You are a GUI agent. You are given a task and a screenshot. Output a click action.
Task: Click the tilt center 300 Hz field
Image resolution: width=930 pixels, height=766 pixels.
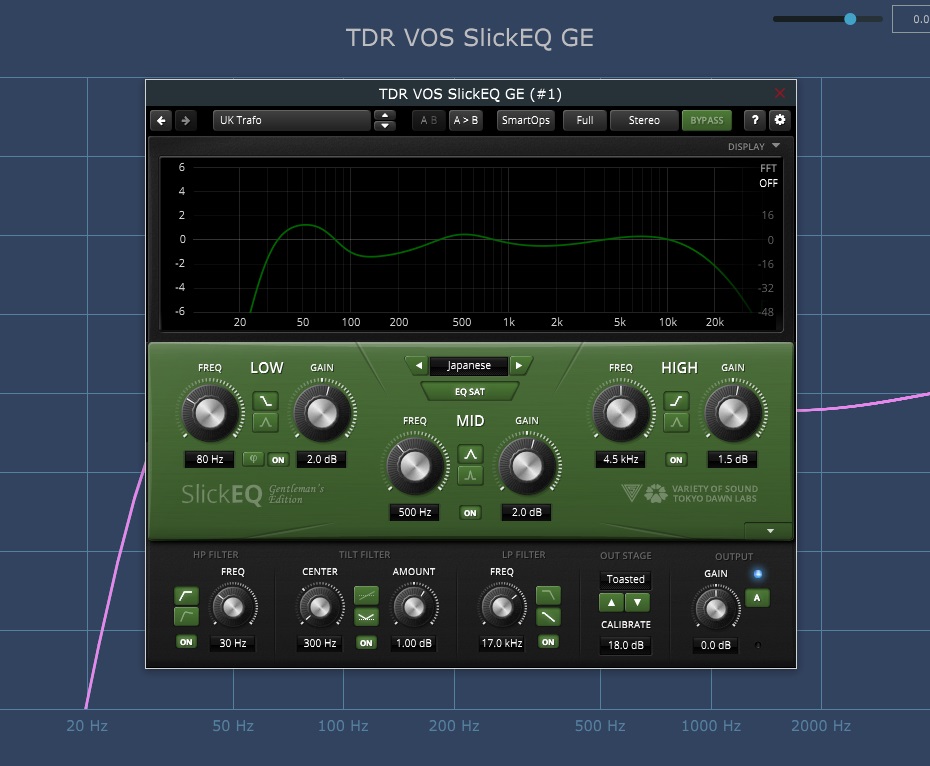(x=320, y=643)
